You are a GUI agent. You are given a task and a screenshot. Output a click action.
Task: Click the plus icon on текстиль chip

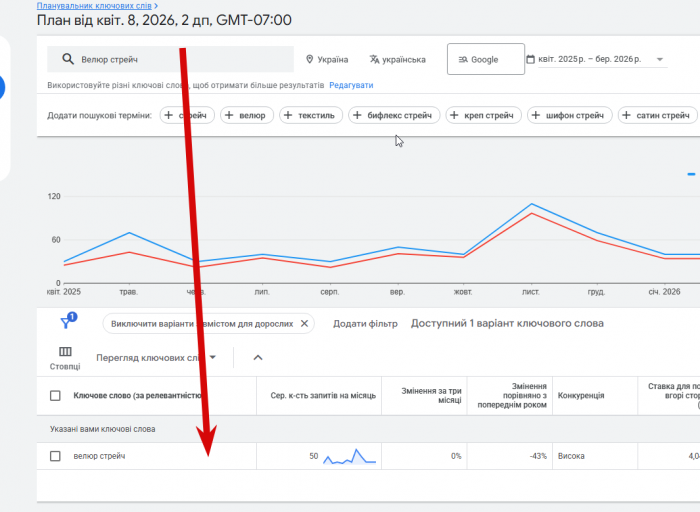pyautogui.click(x=288, y=115)
